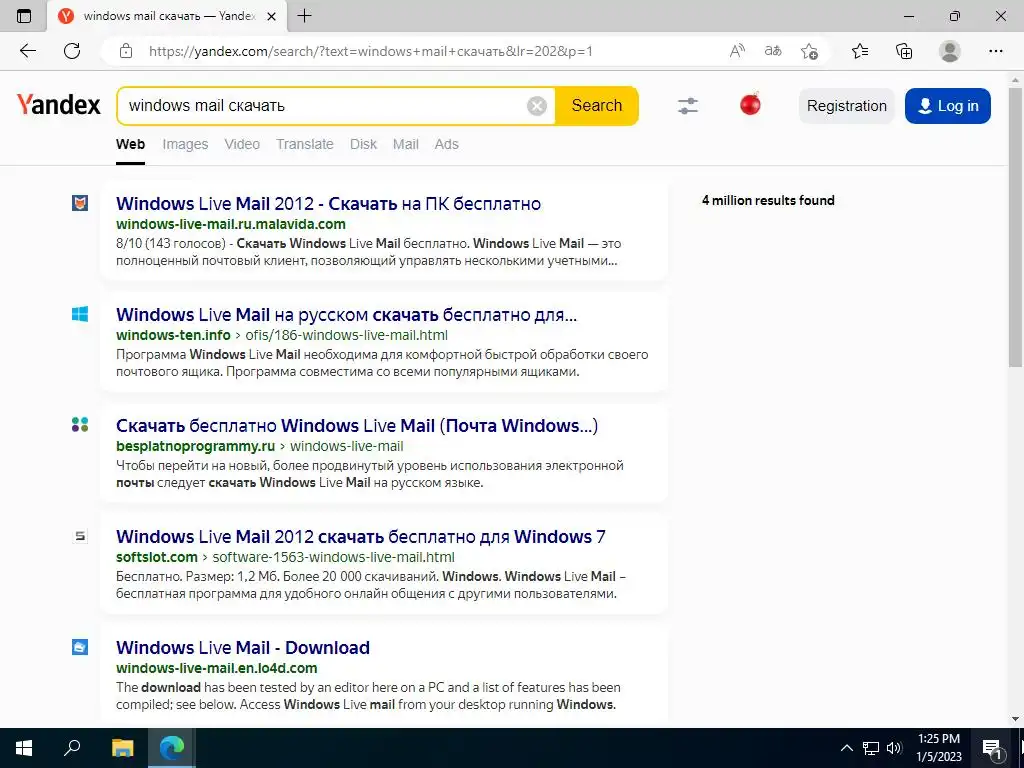Image resolution: width=1024 pixels, height=768 pixels.
Task: Switch to the Images tab
Action: [185, 144]
